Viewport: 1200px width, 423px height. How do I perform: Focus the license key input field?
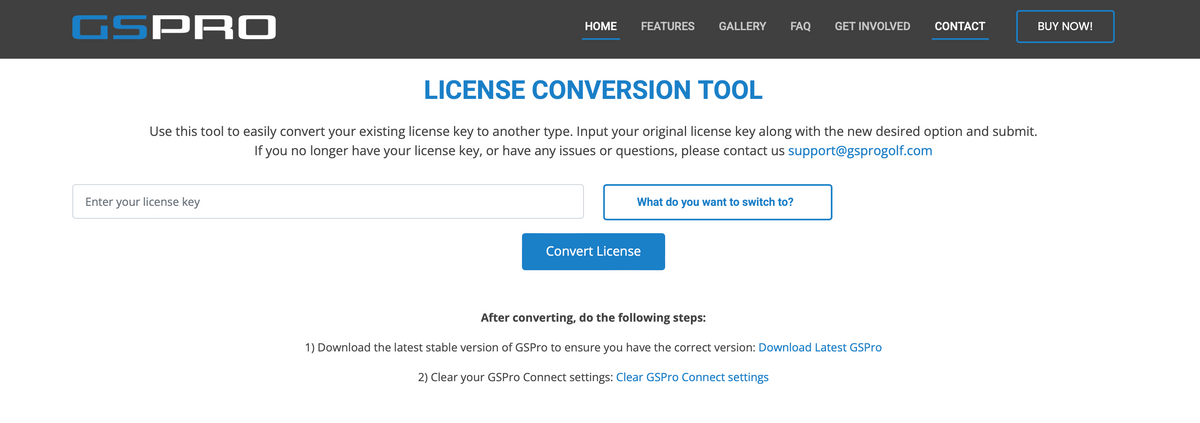coord(328,201)
